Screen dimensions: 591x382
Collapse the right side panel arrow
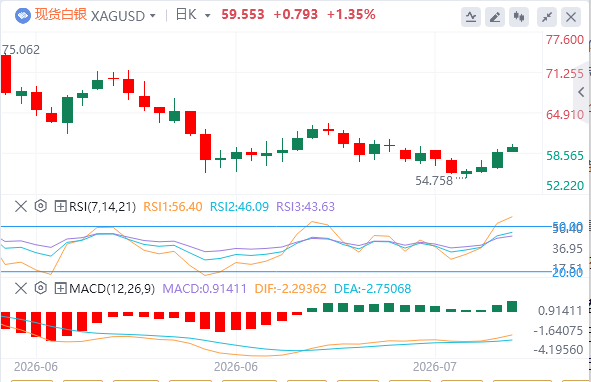tap(582, 92)
